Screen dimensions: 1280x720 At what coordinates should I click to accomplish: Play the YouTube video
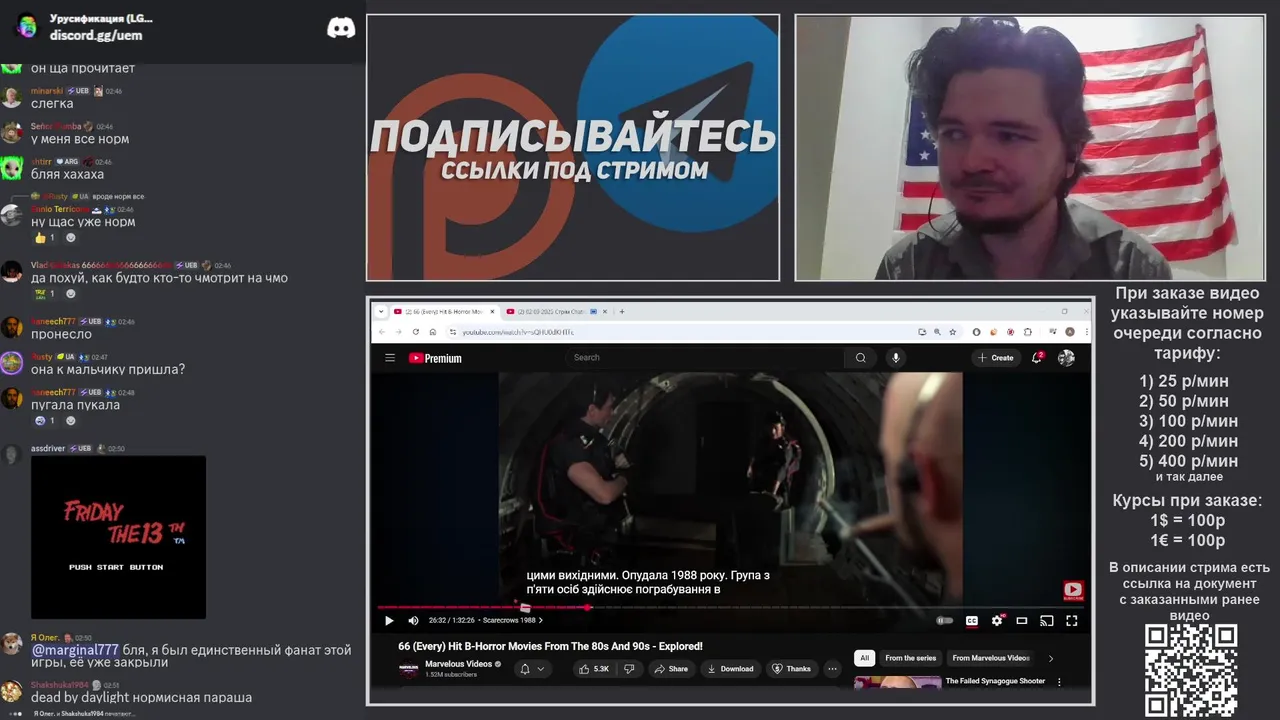coord(389,621)
